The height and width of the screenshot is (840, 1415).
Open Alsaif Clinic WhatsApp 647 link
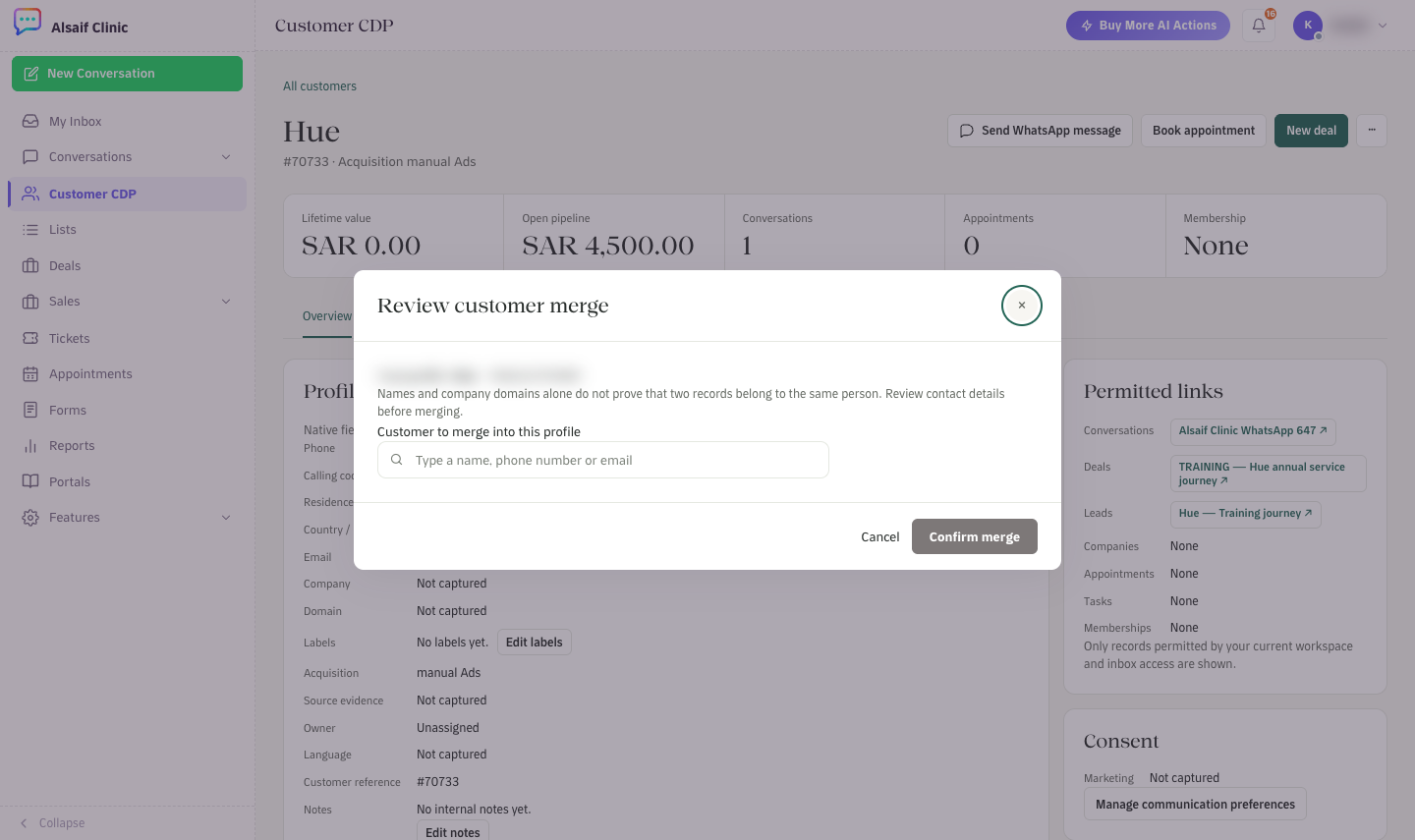(x=1253, y=431)
